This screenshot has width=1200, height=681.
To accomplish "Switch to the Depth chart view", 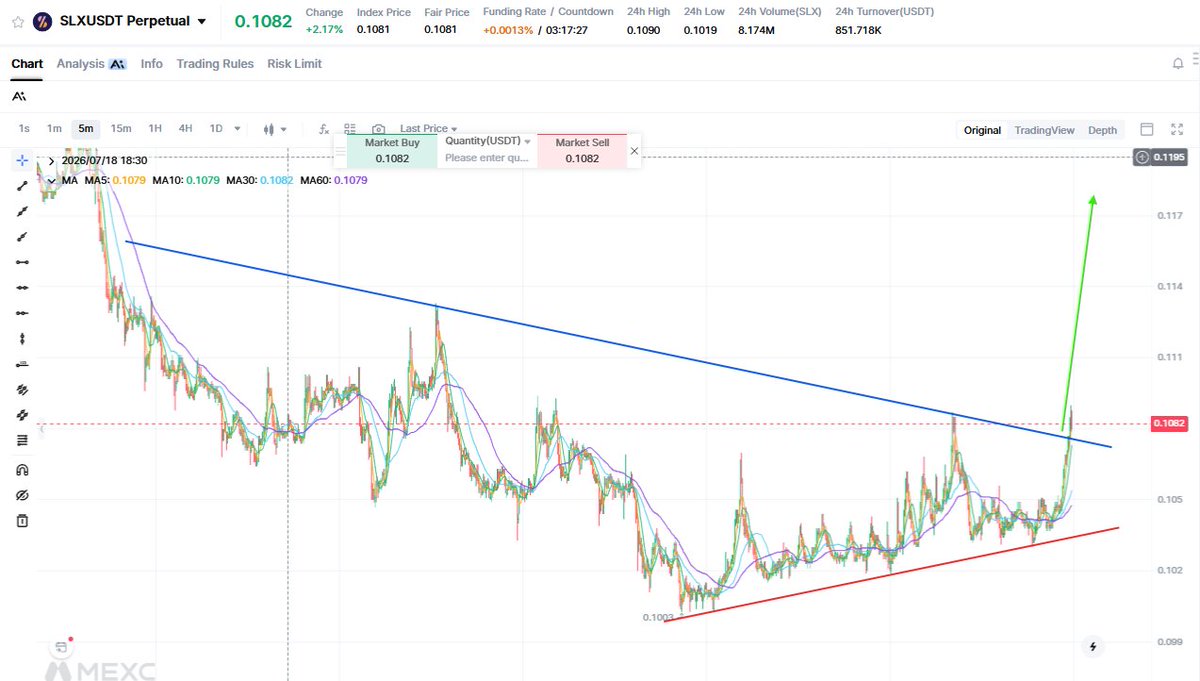I will [1102, 130].
